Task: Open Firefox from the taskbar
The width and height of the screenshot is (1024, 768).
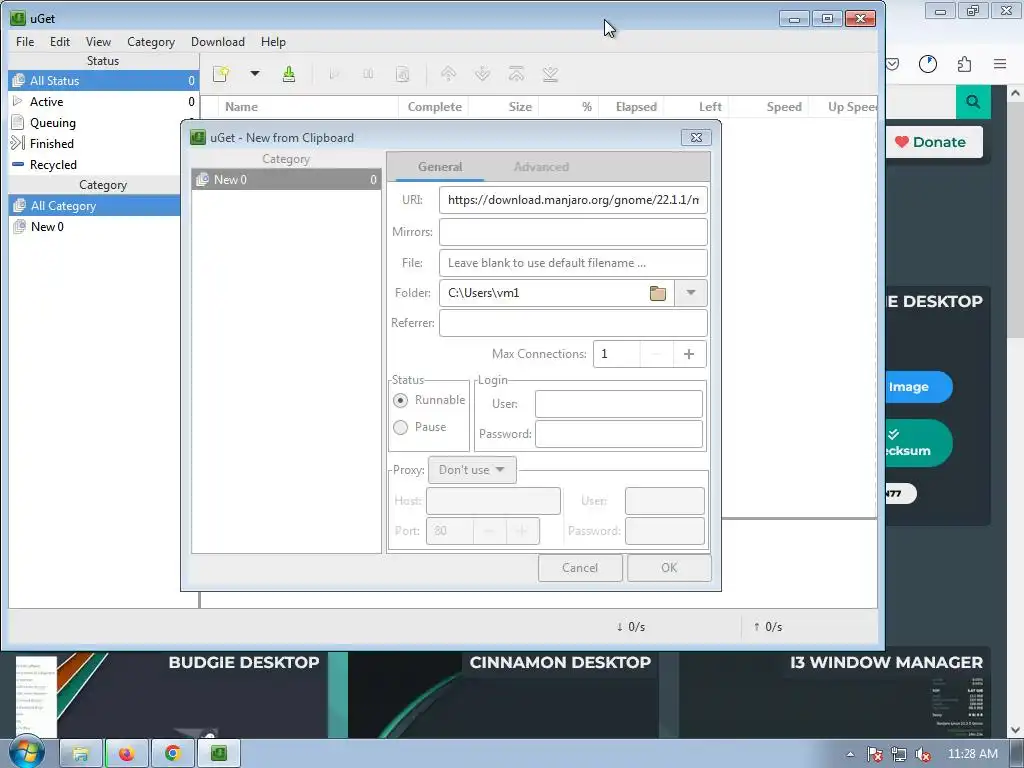Action: [x=127, y=754]
